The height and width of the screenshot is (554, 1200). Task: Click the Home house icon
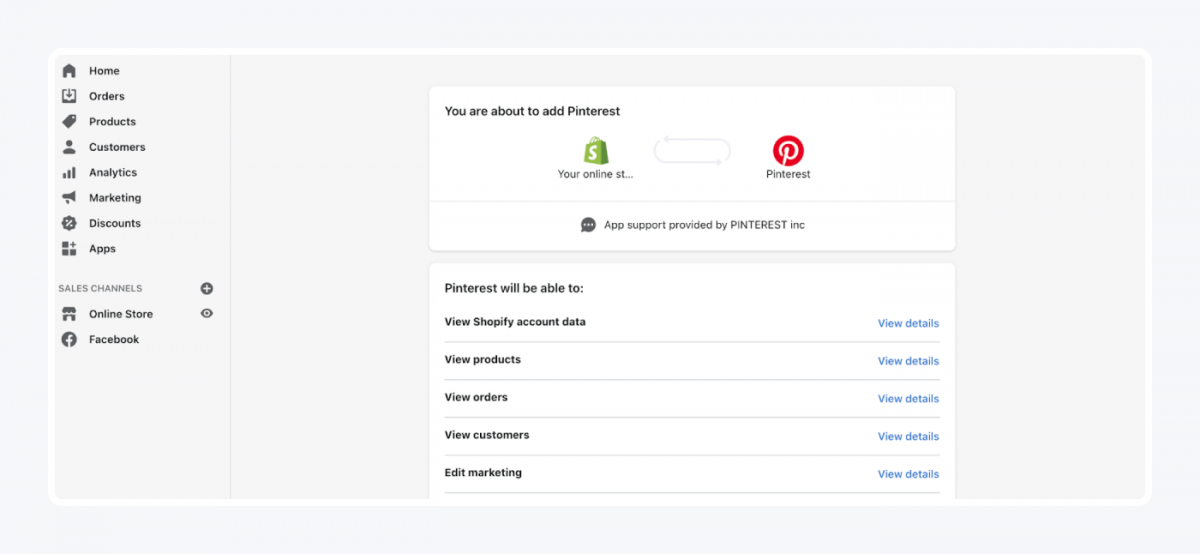click(69, 71)
